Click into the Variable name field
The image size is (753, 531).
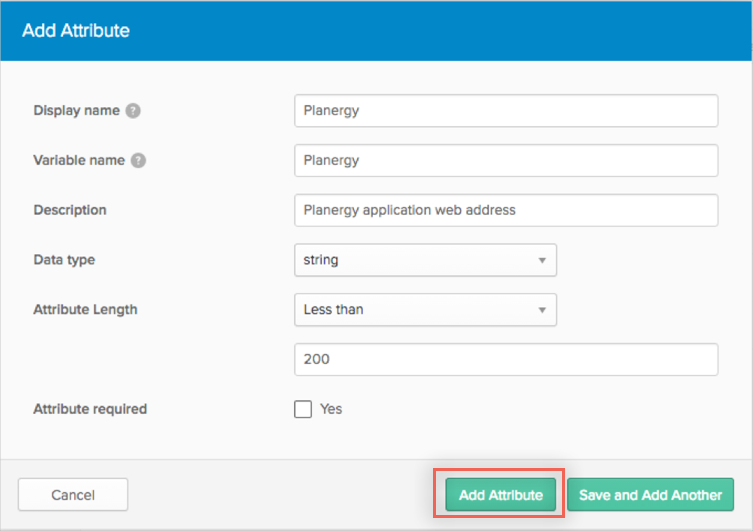(x=506, y=160)
